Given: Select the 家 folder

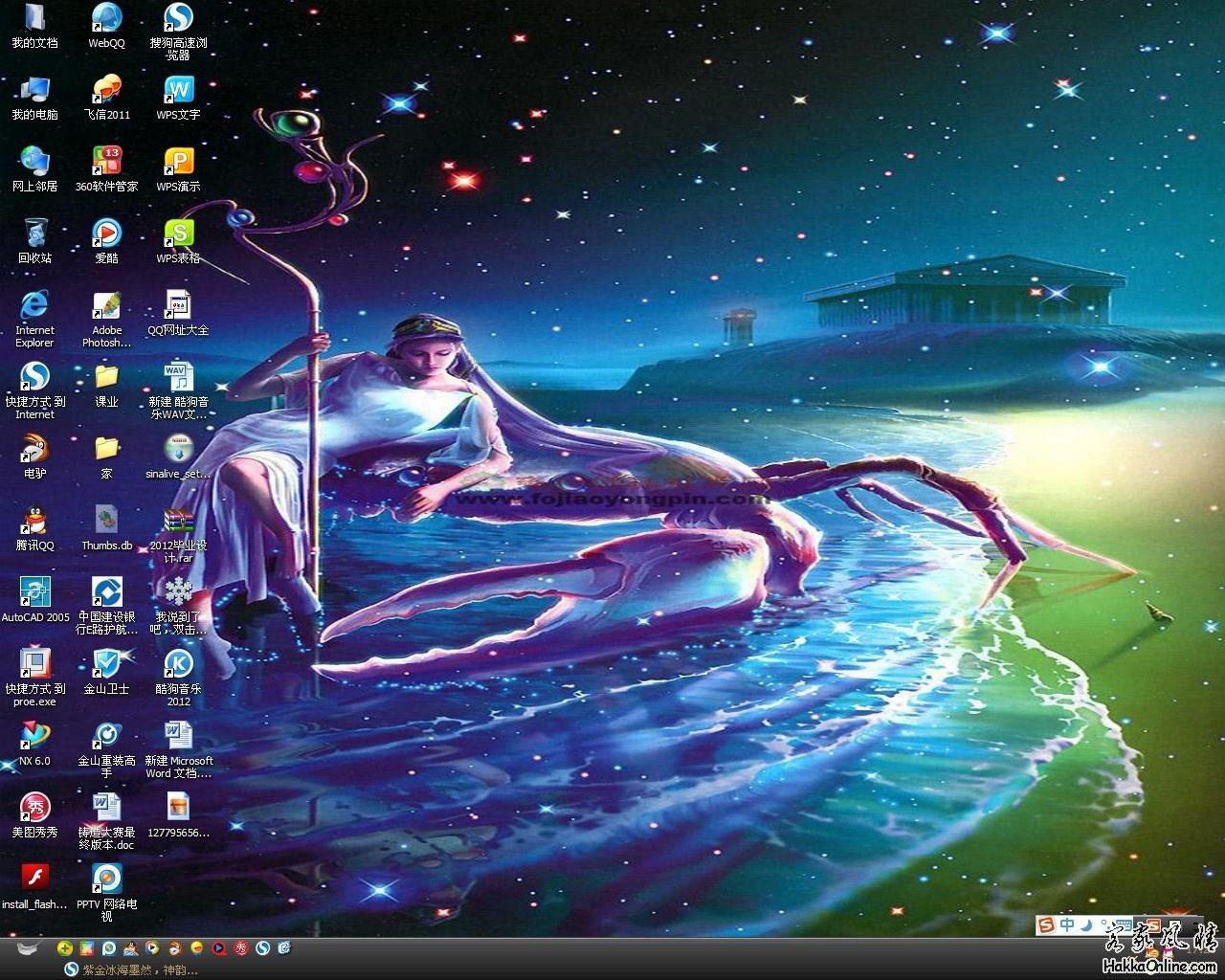Looking at the screenshot, I should pyautogui.click(x=106, y=457).
